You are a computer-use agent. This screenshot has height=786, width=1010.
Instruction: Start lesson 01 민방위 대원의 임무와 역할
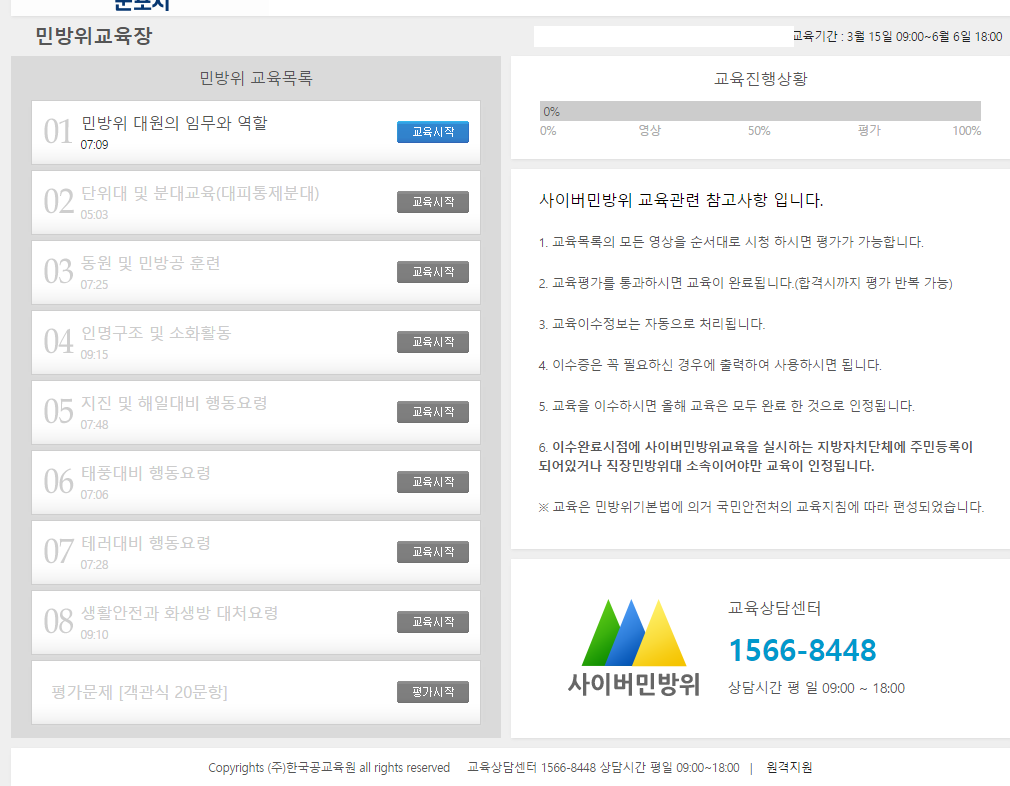[432, 132]
